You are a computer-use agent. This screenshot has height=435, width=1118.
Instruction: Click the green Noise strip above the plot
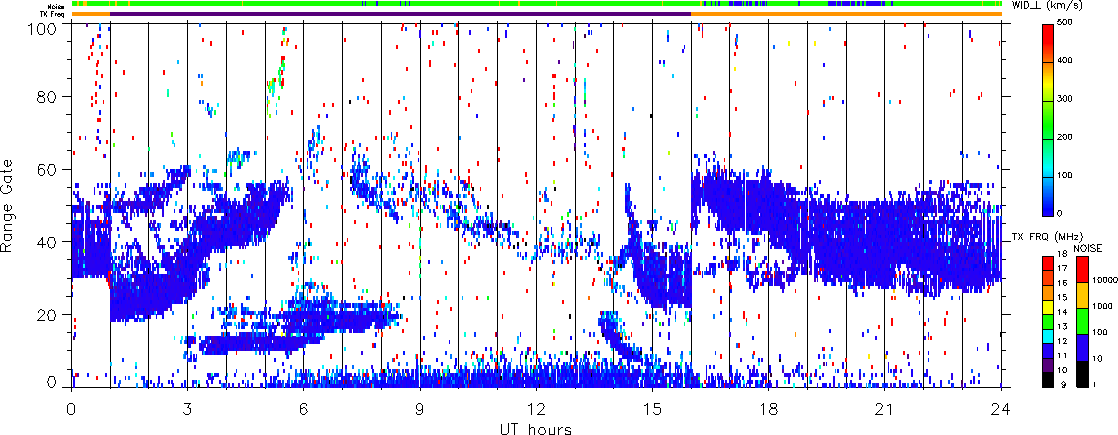537,4
